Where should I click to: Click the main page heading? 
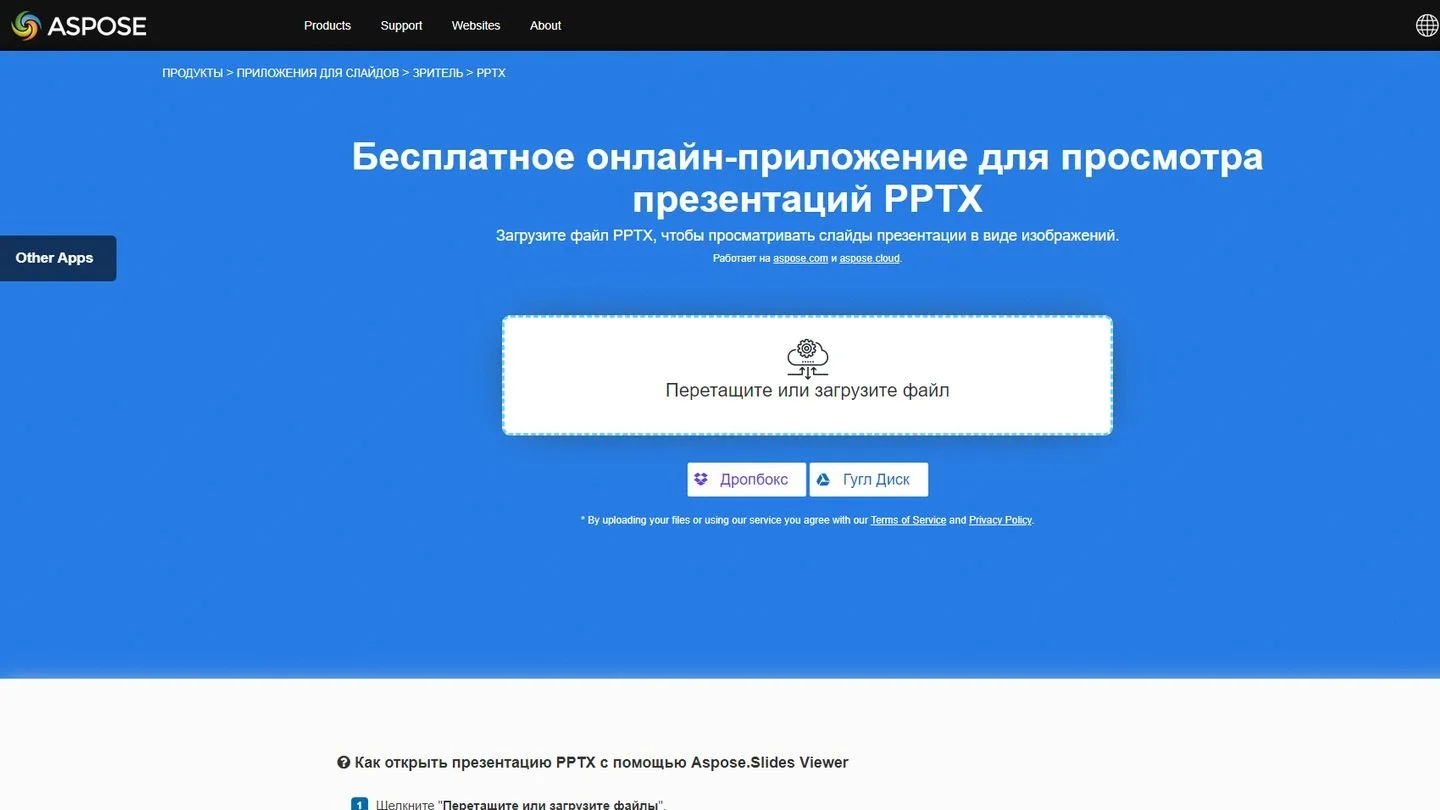(x=807, y=177)
